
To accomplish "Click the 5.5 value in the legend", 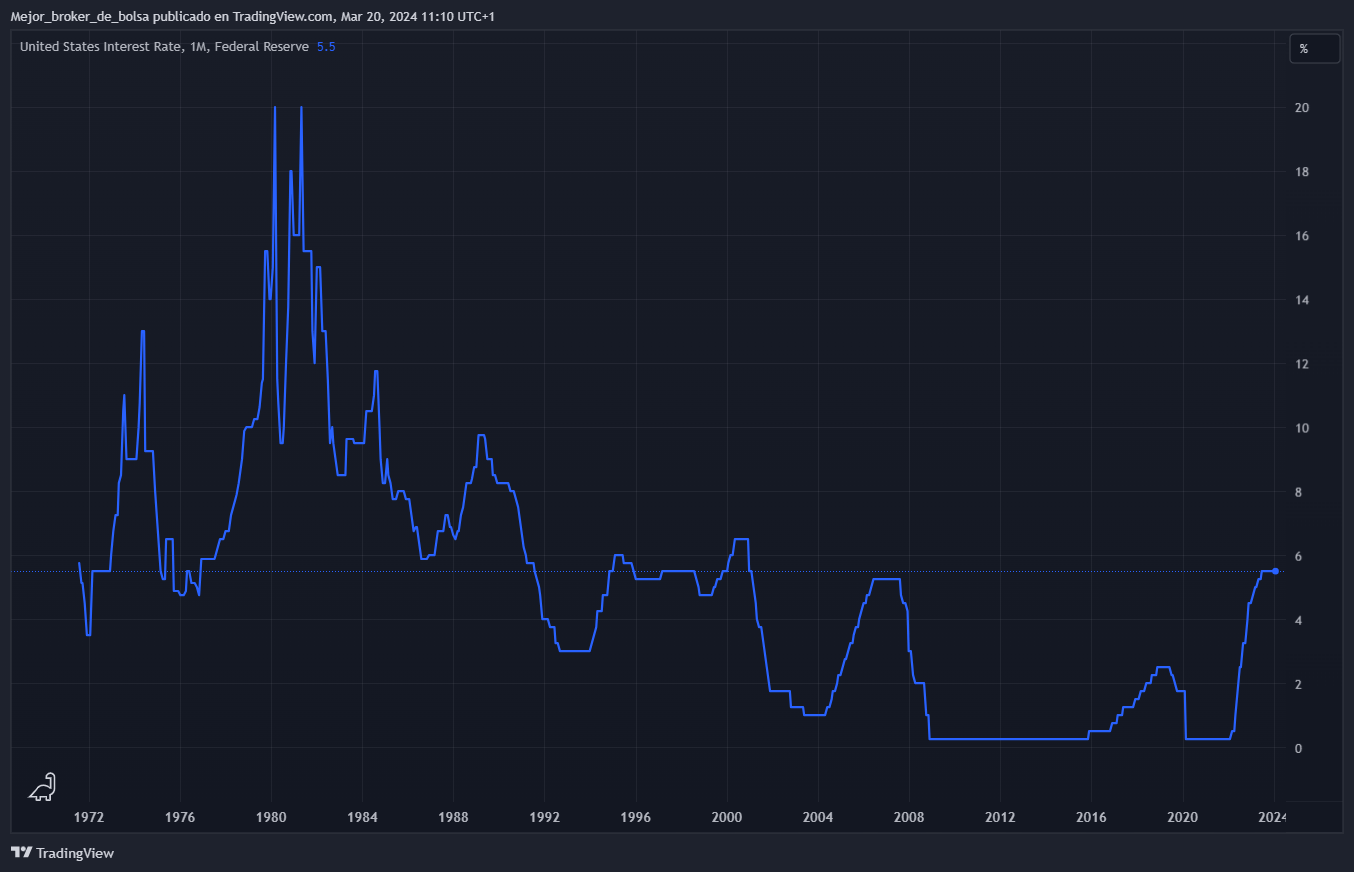I will click(326, 47).
